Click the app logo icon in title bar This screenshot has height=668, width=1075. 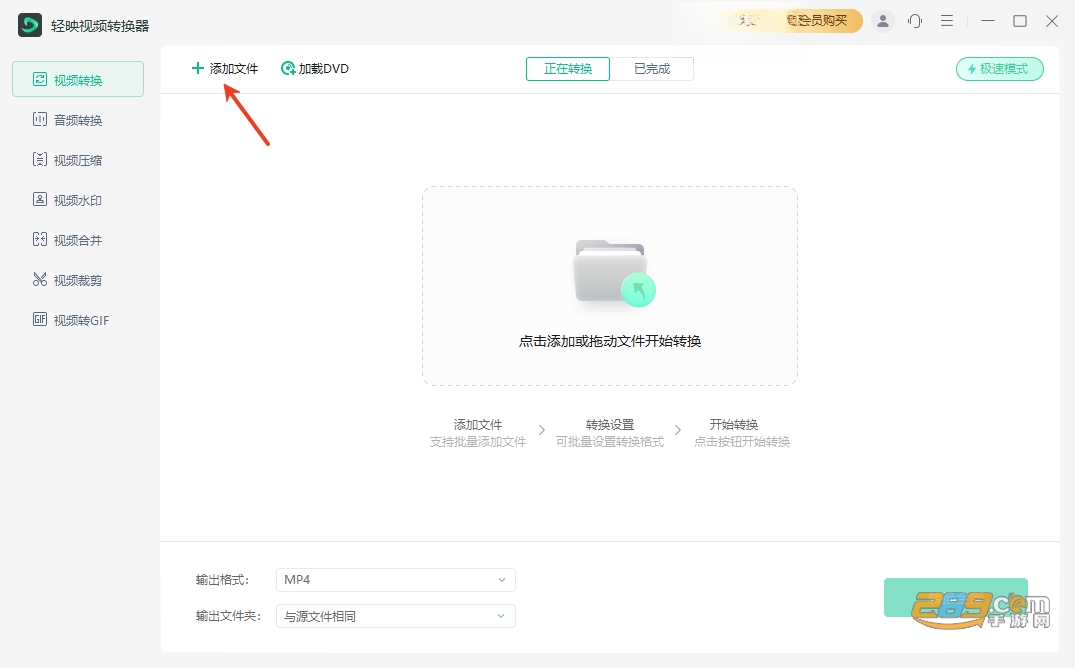(x=29, y=25)
